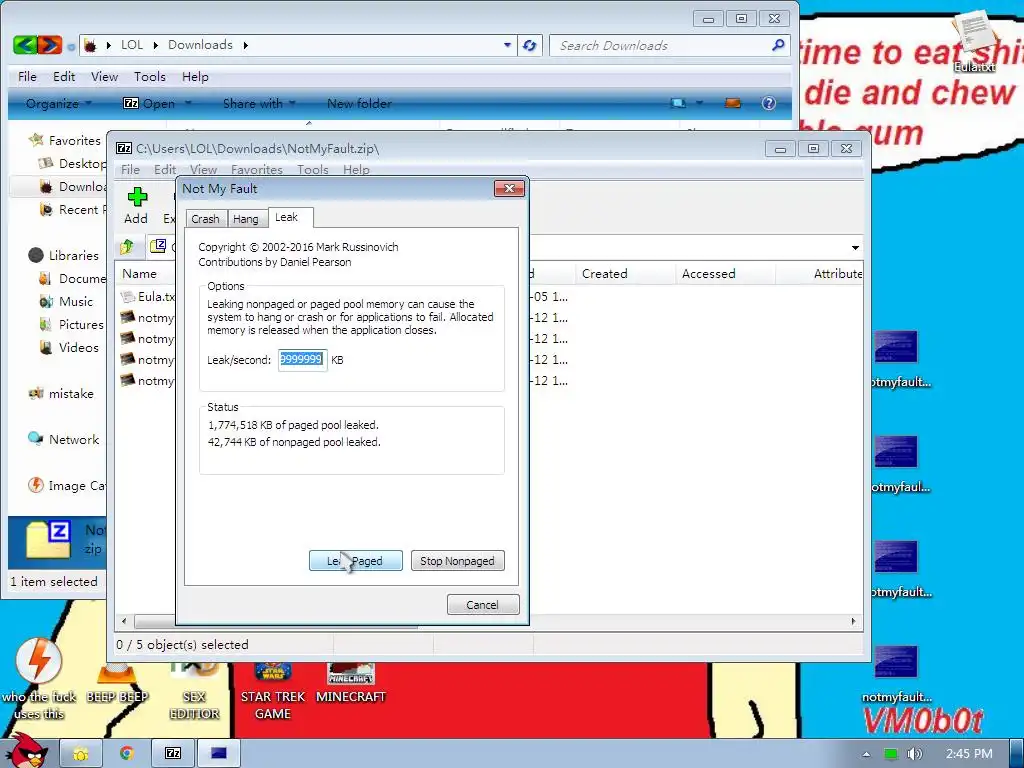Cancel the Not My Fault dialog
Image resolution: width=1024 pixels, height=768 pixels.
[x=483, y=605]
